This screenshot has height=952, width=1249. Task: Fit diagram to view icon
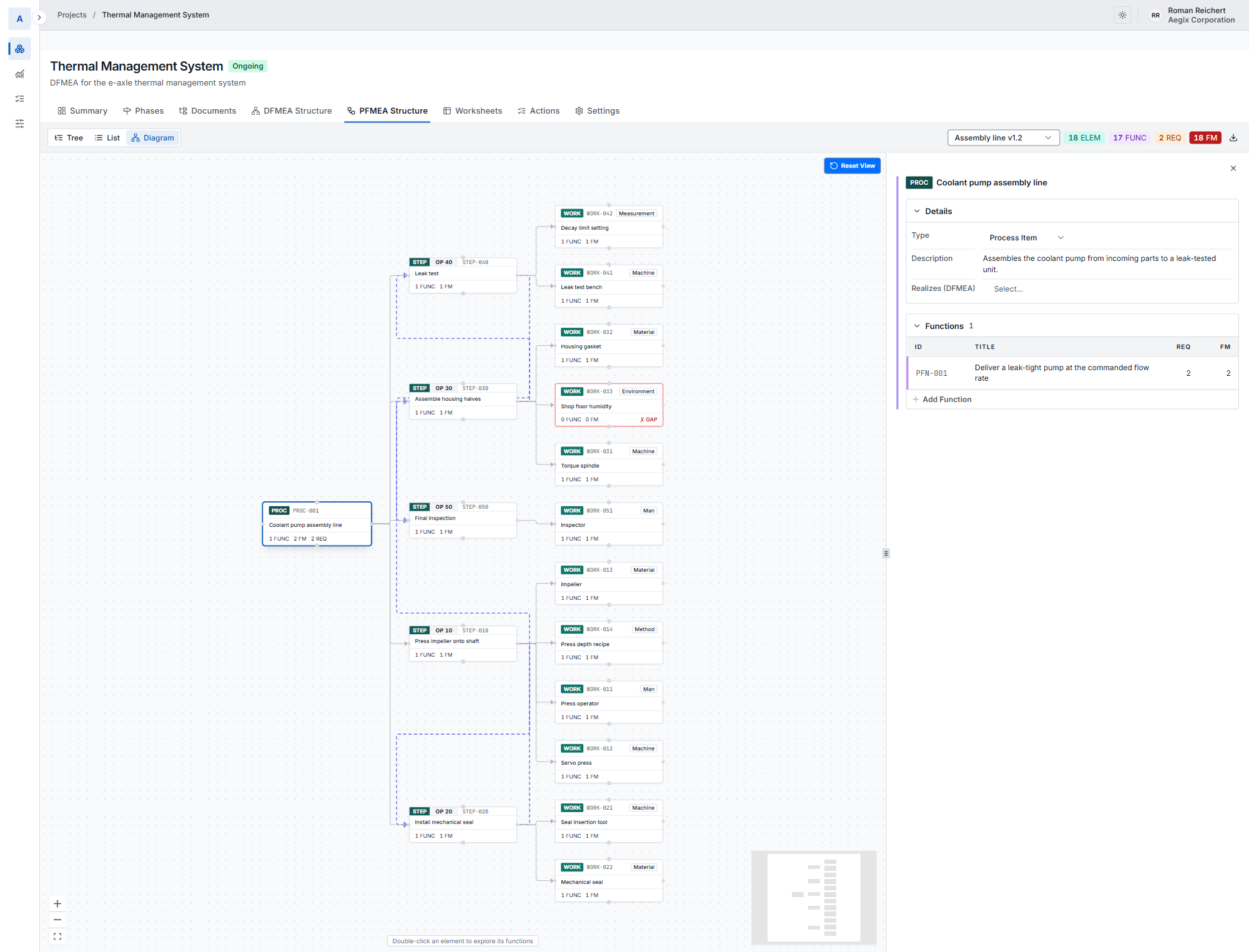(x=57, y=936)
